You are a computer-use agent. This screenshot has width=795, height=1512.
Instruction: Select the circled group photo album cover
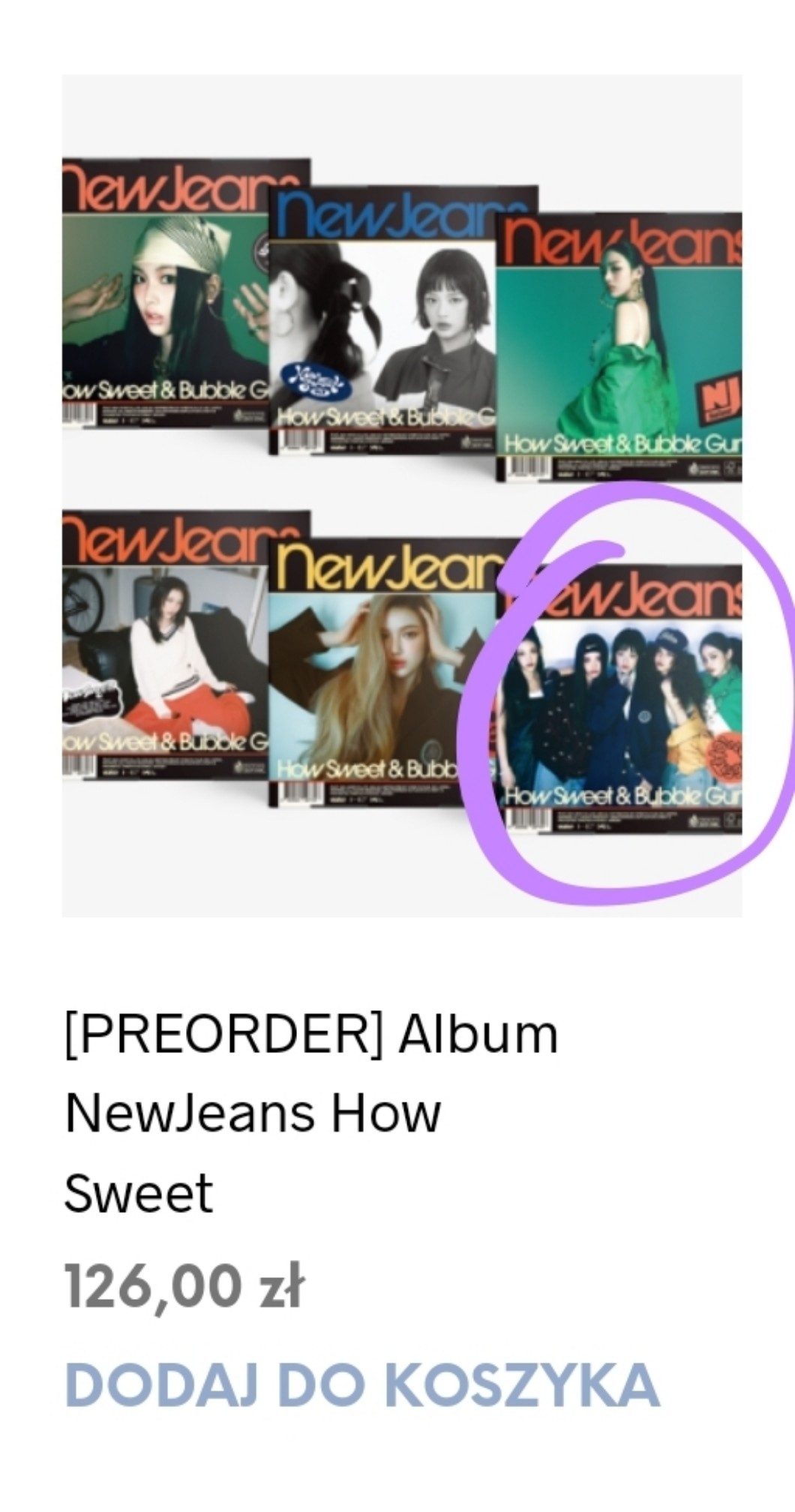click(619, 699)
